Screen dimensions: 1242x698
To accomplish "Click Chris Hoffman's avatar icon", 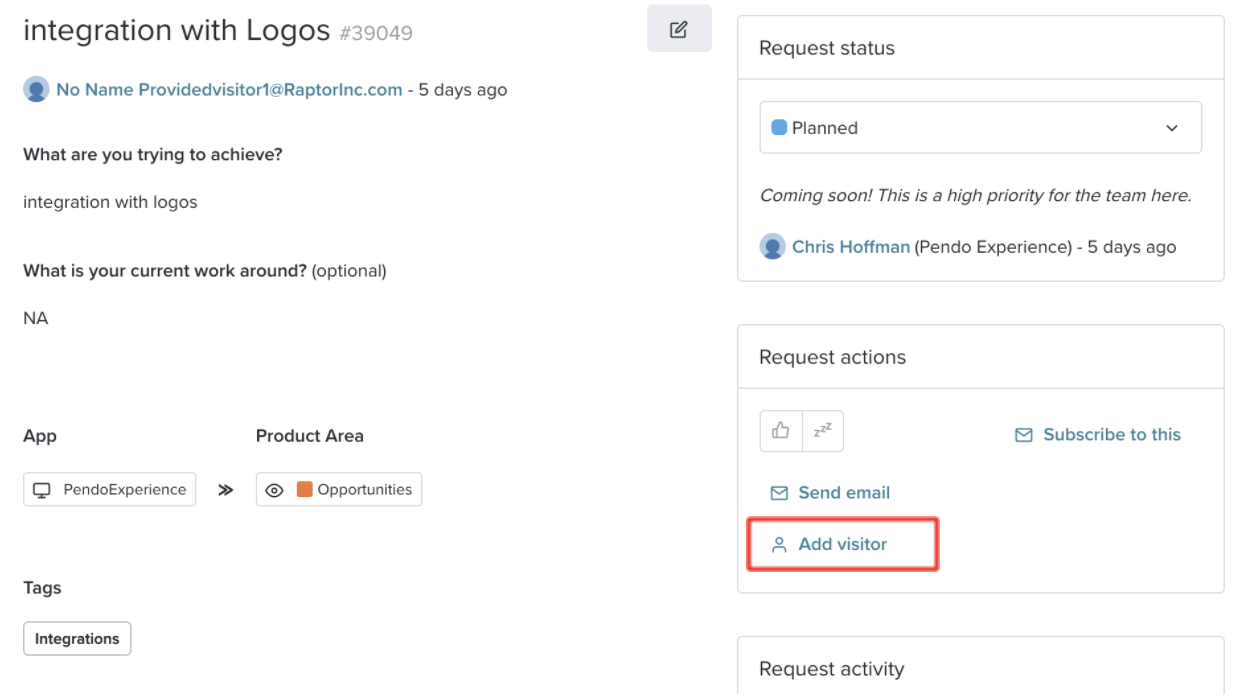I will click(x=773, y=247).
